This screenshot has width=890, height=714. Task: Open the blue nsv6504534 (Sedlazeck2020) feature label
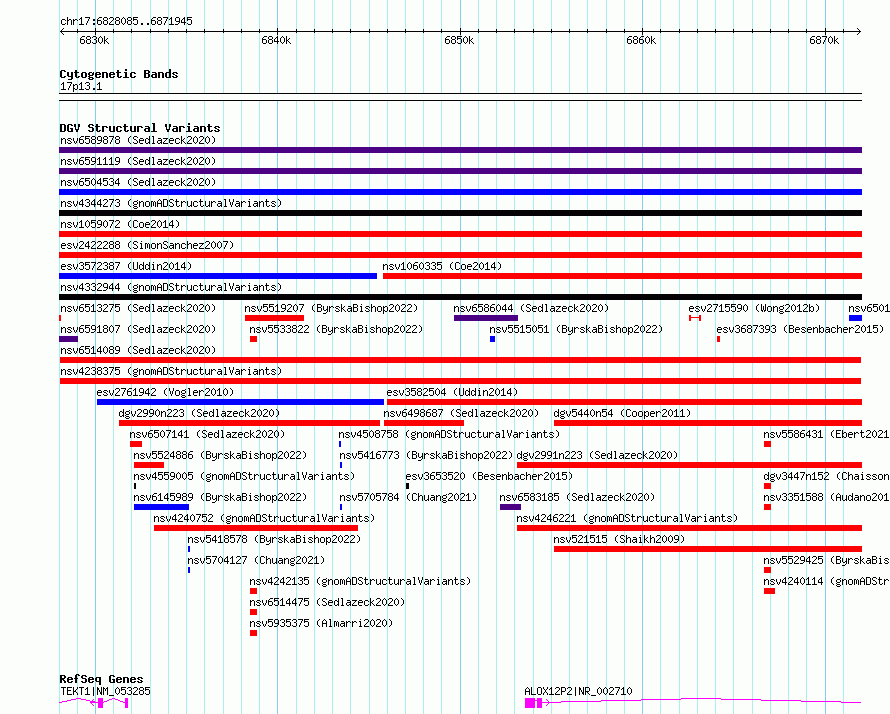click(x=138, y=182)
